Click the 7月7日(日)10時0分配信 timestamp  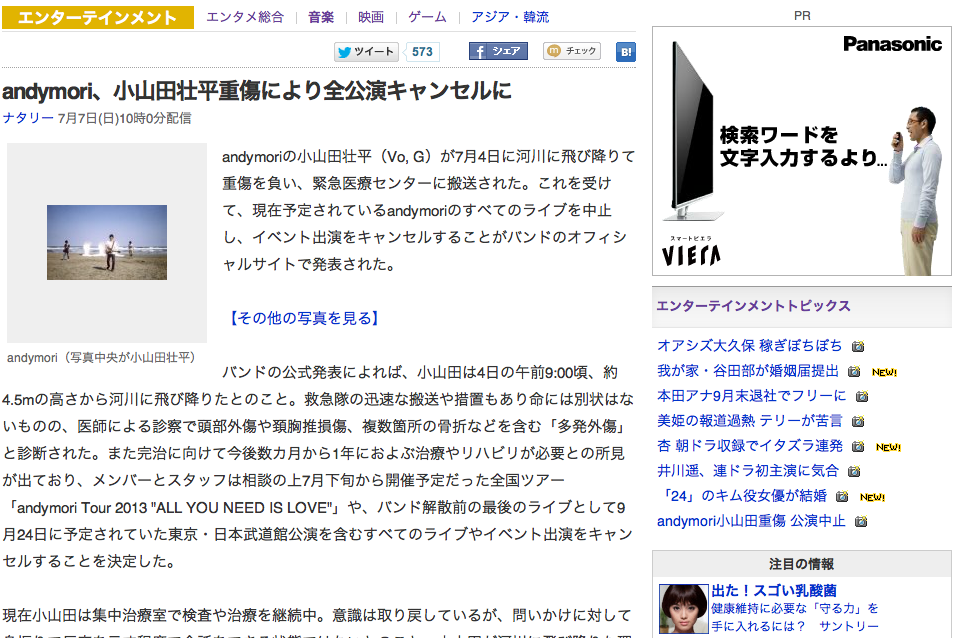pyautogui.click(x=124, y=118)
